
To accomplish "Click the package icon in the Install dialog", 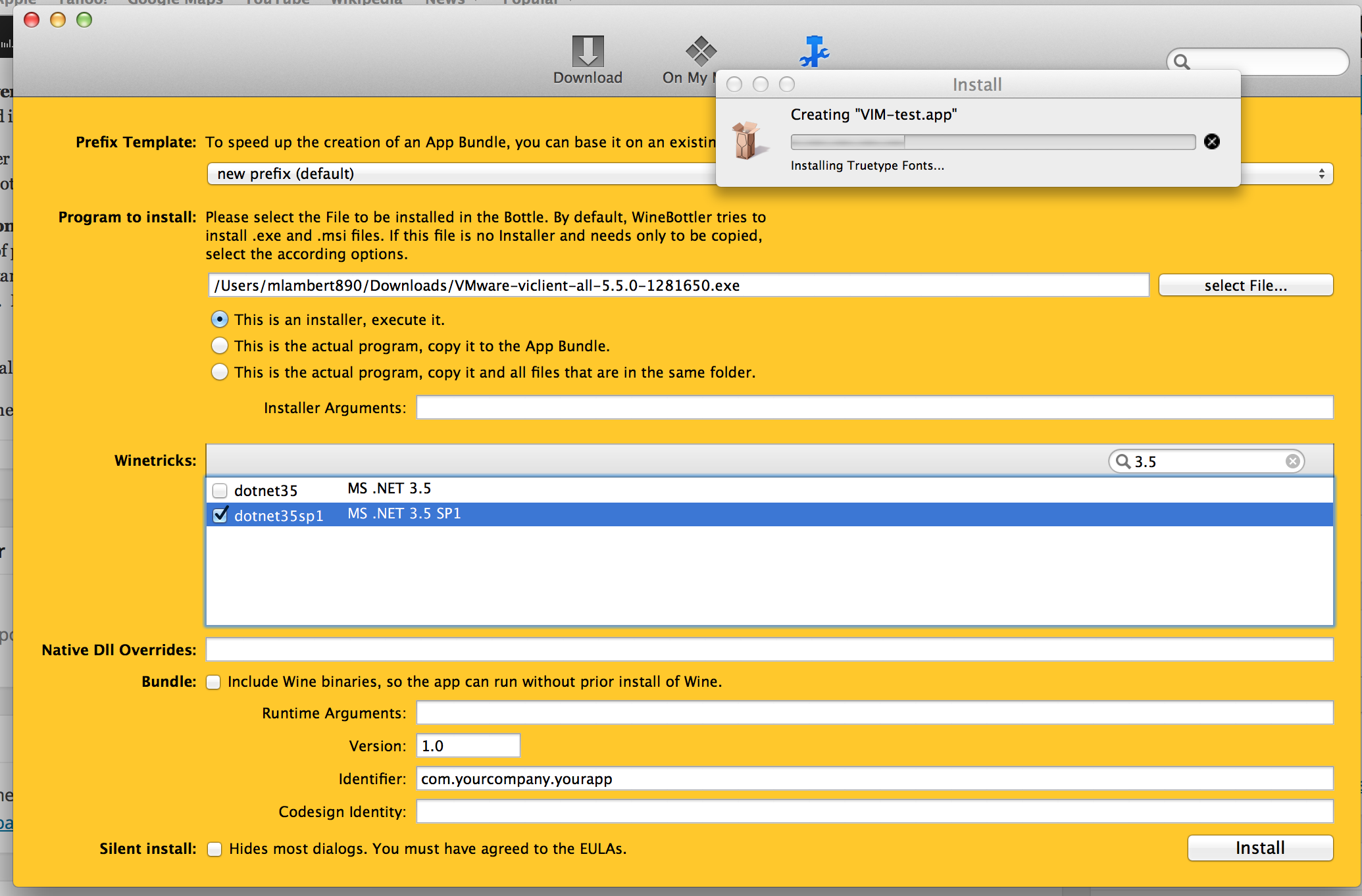I will pyautogui.click(x=746, y=140).
